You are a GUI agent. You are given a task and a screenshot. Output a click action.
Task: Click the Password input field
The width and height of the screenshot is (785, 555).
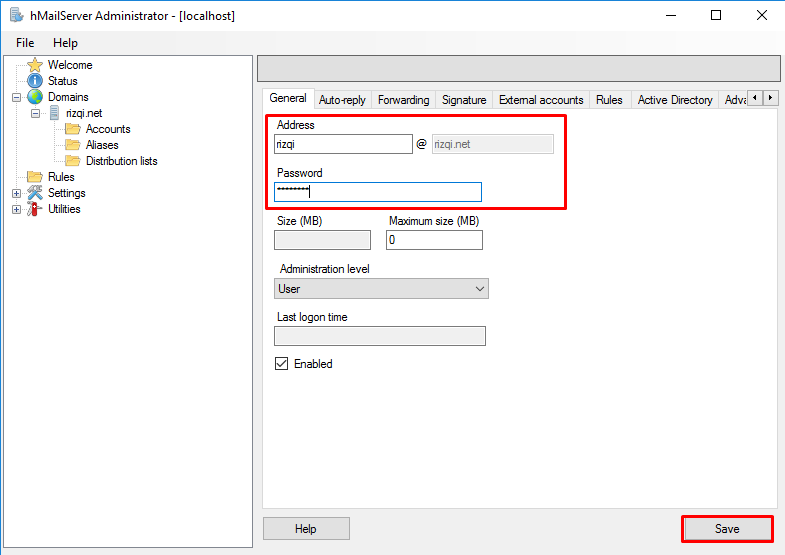click(378, 192)
